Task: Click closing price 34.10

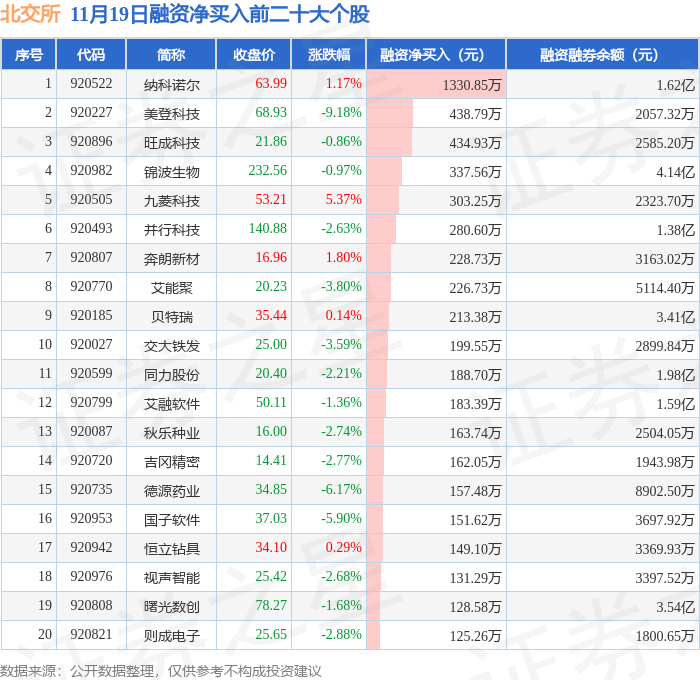Action: point(271,548)
